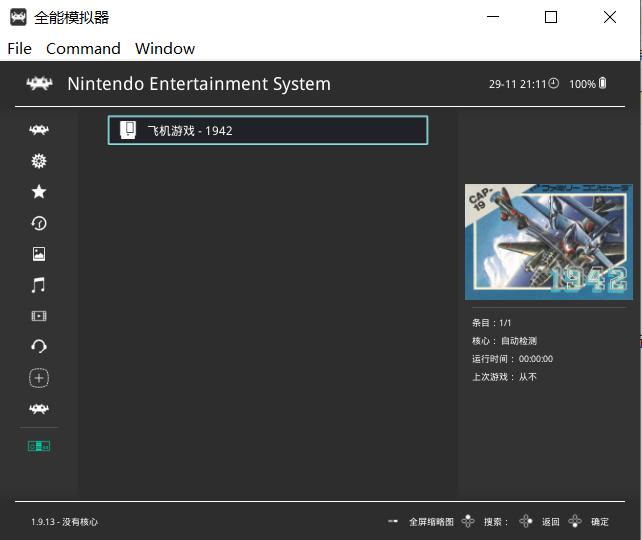Click the 全能模拟器 app icon in title bar
The height and width of the screenshot is (540, 642).
point(18,17)
